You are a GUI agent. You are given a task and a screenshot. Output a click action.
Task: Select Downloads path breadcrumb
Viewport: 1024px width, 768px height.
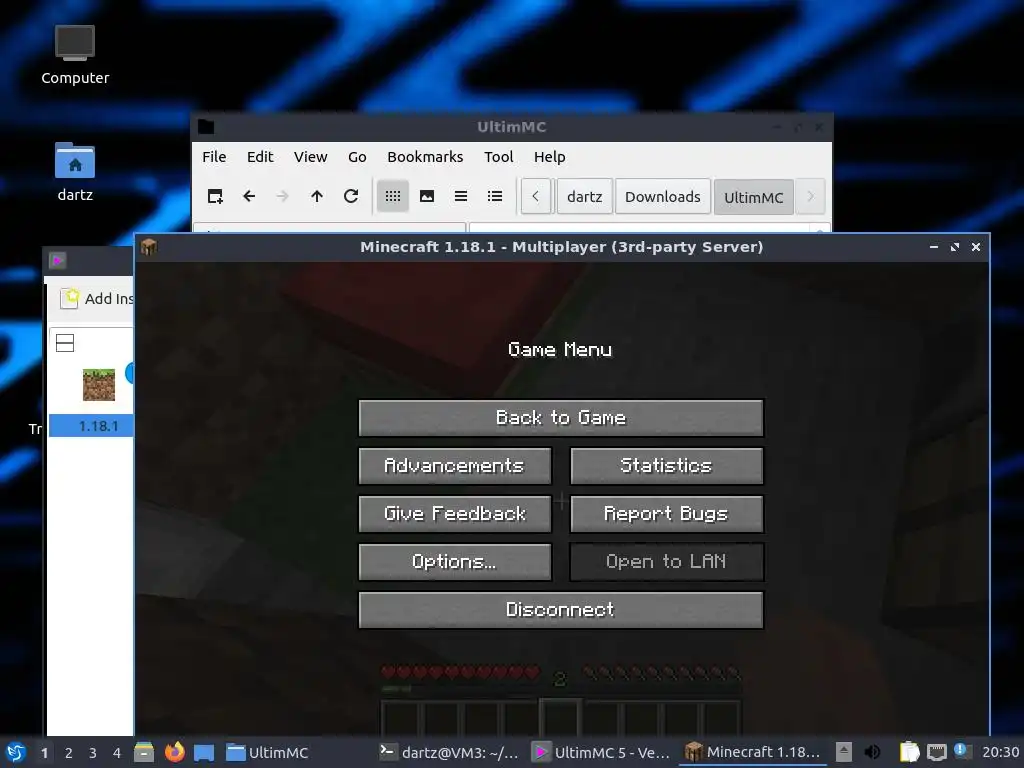pos(663,197)
